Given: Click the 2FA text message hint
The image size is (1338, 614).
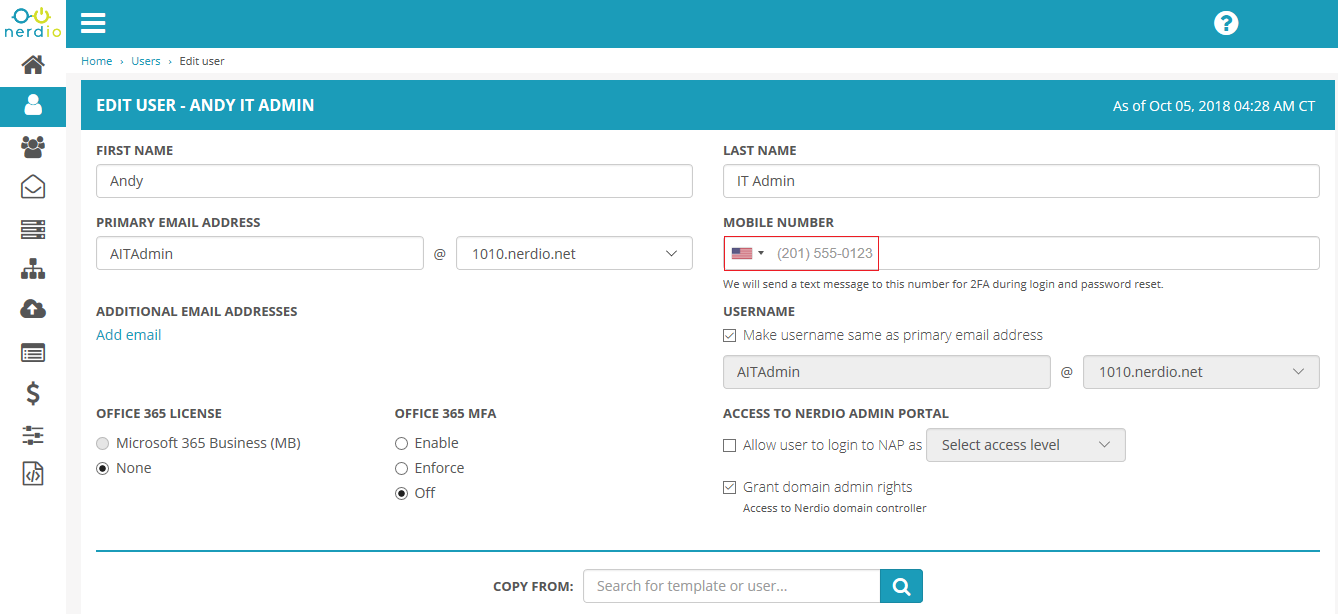Looking at the screenshot, I should (943, 284).
